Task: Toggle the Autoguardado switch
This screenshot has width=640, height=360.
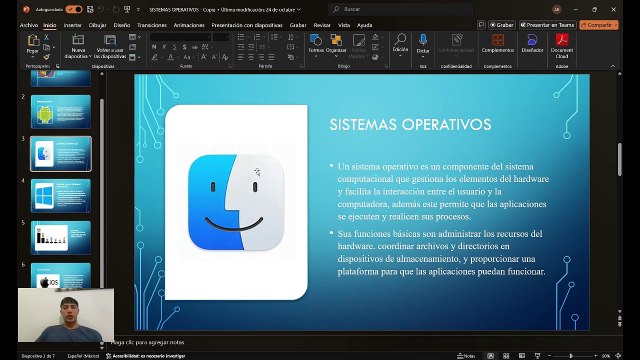Action: [x=74, y=9]
